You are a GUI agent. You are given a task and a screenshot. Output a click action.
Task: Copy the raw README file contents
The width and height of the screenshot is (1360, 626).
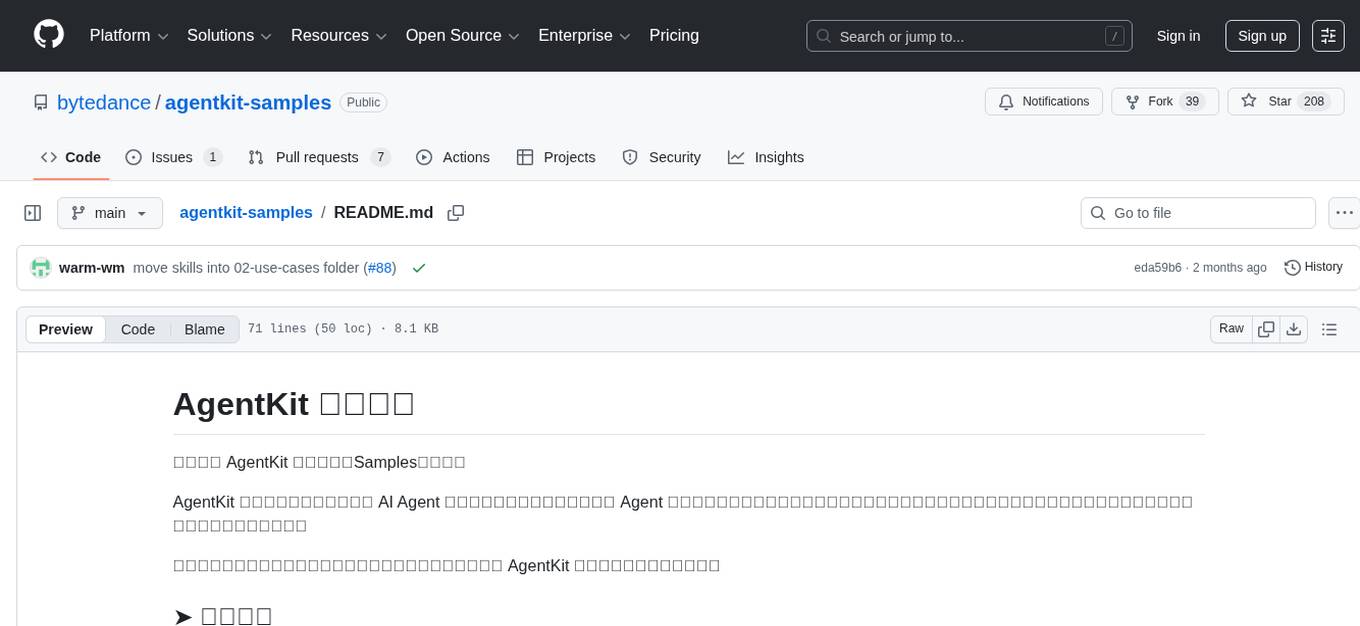tap(1266, 328)
